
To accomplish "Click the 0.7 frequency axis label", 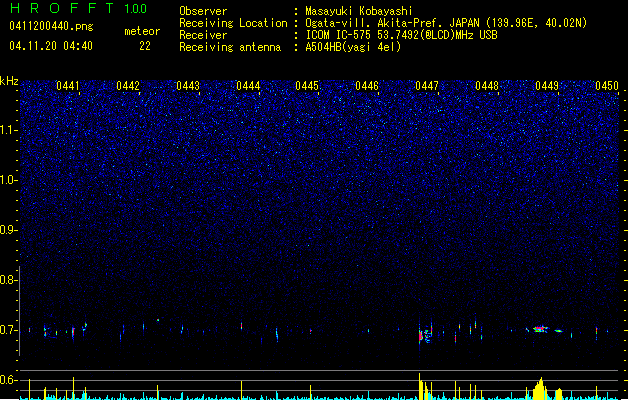I will point(8,330).
